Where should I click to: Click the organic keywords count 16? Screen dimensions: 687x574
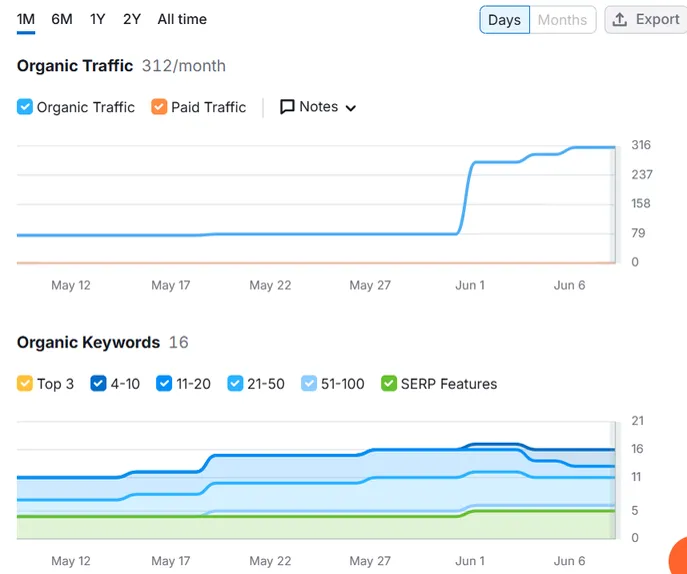click(179, 342)
